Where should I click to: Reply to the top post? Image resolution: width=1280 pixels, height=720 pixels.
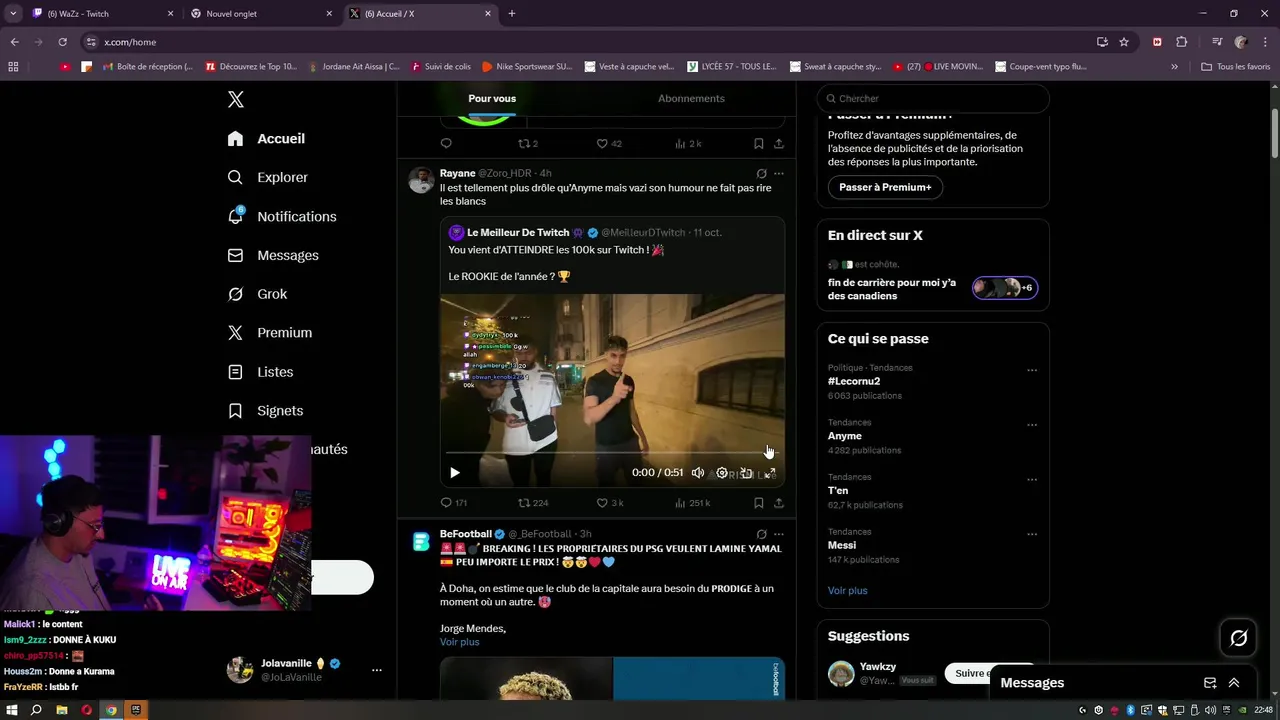click(x=447, y=143)
